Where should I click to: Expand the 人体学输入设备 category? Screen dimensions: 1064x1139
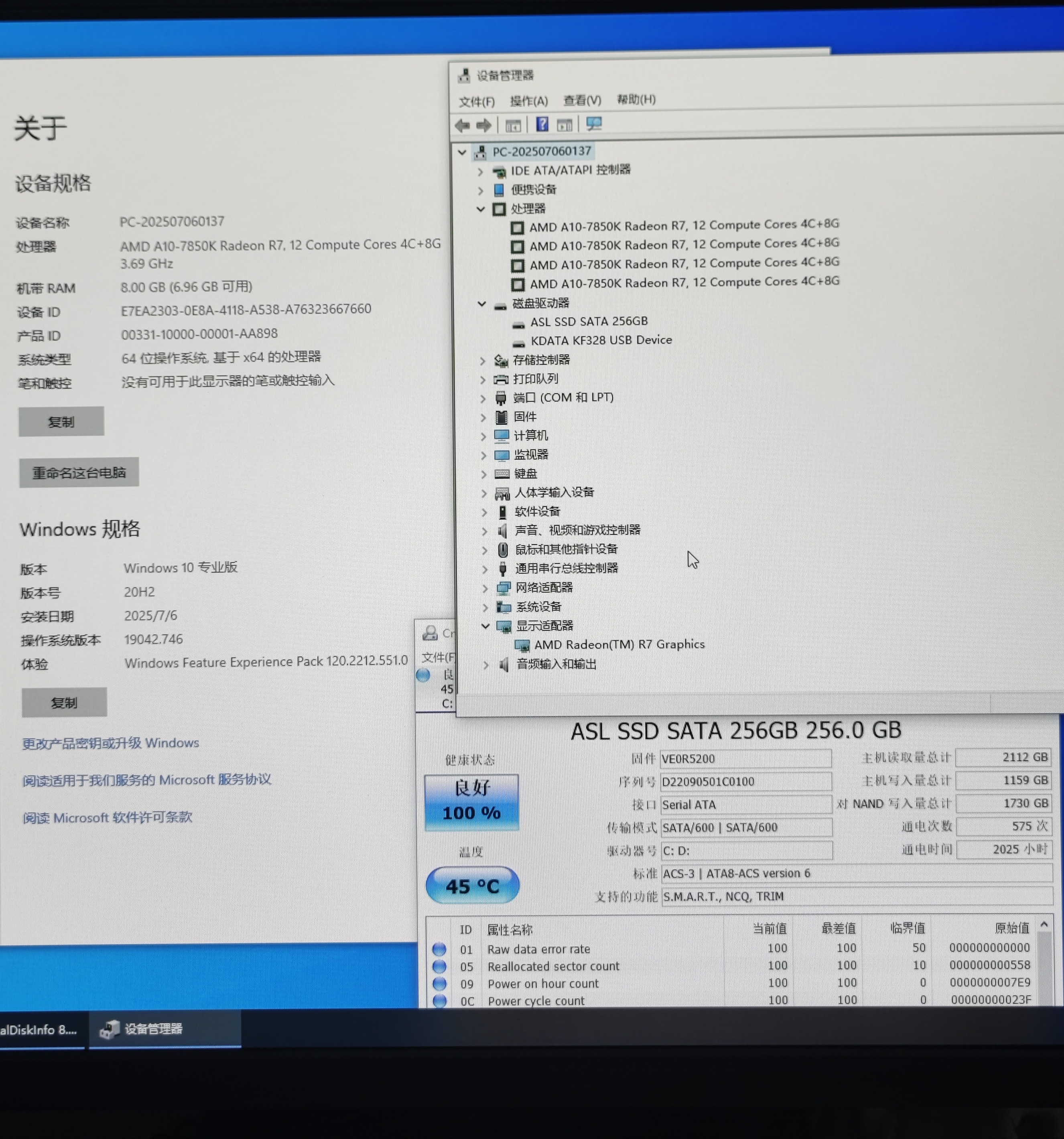tap(484, 493)
